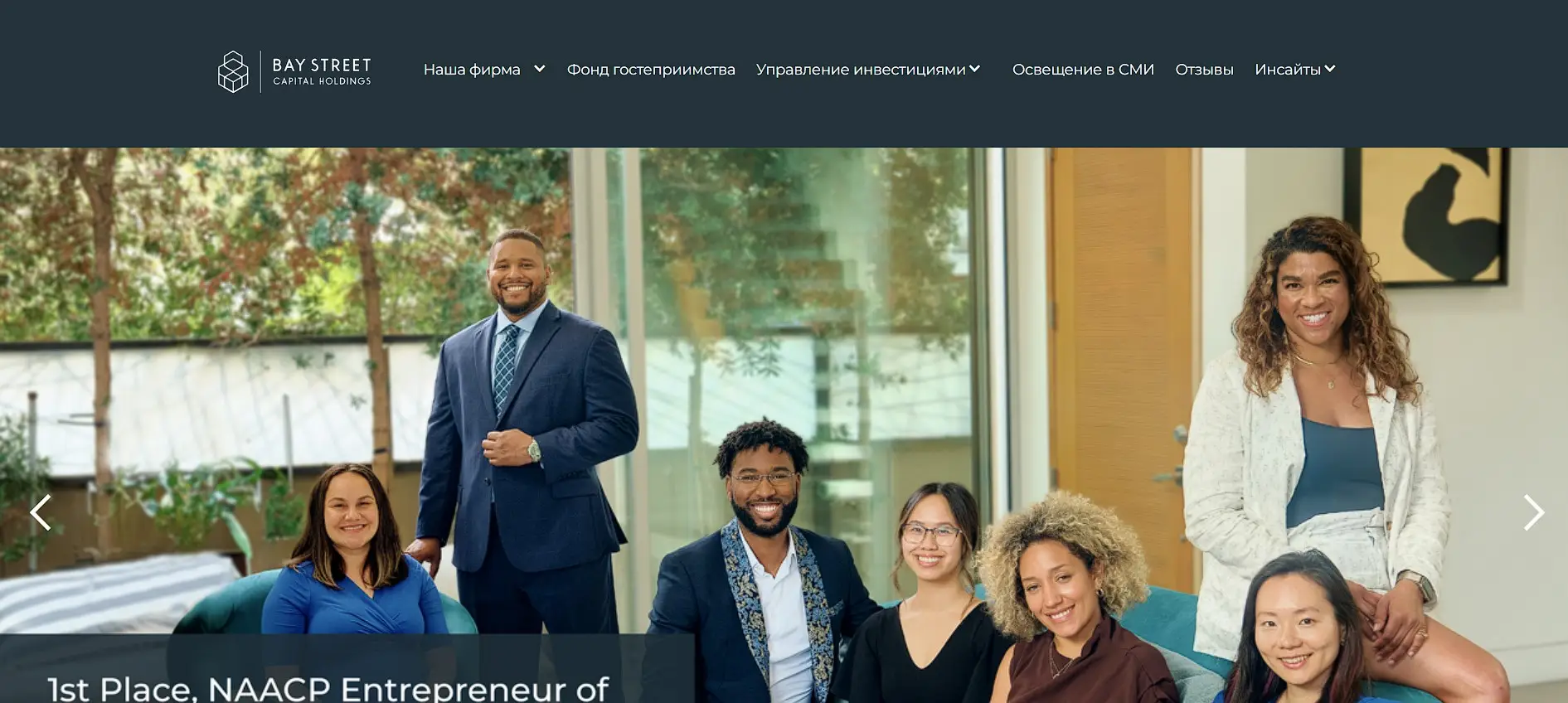Open Освещение в СМИ page
This screenshot has height=703, width=1568.
1083,70
